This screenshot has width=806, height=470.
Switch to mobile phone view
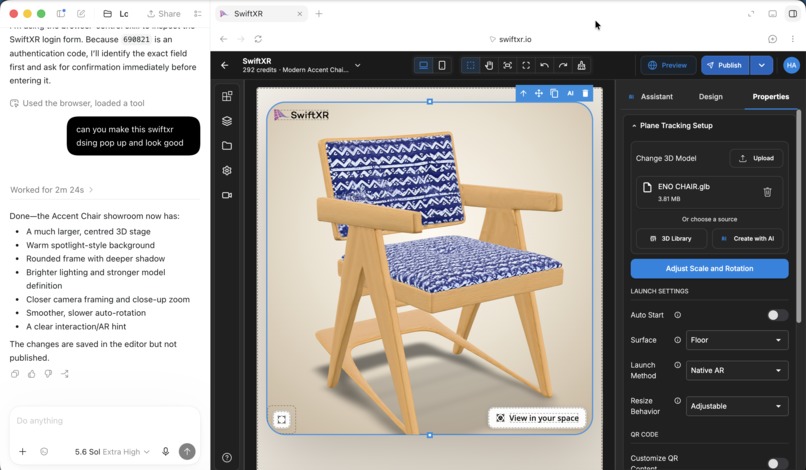pos(442,65)
